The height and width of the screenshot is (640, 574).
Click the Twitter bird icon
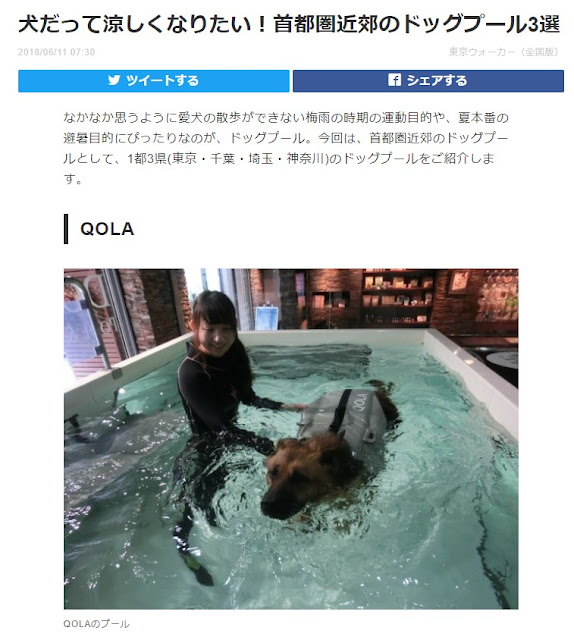(114, 80)
